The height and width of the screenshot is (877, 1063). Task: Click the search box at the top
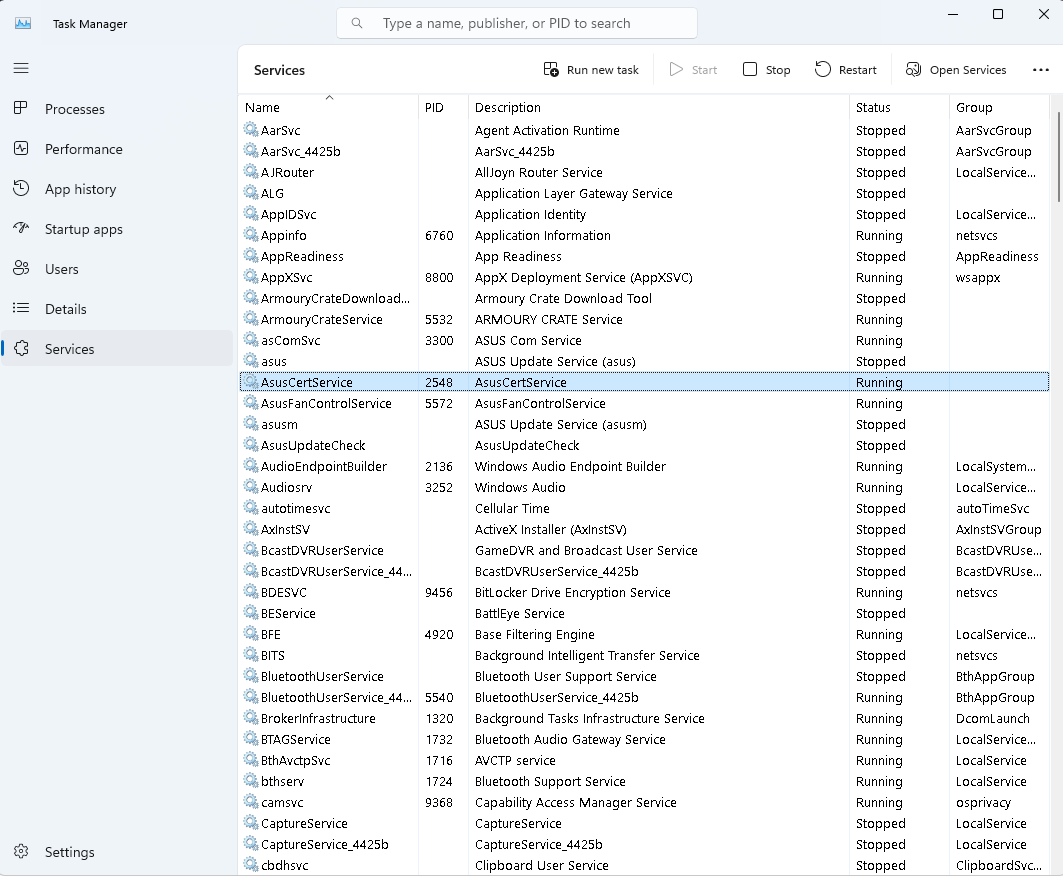click(x=517, y=23)
